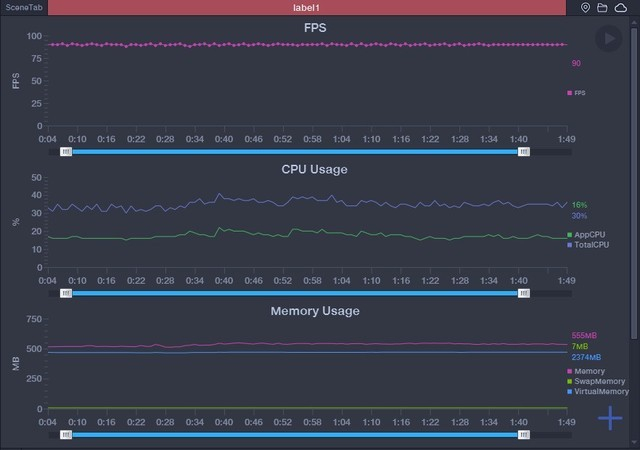Toggle VirtualMemory legend entry
This screenshot has height=450, width=640.
[x=598, y=391]
